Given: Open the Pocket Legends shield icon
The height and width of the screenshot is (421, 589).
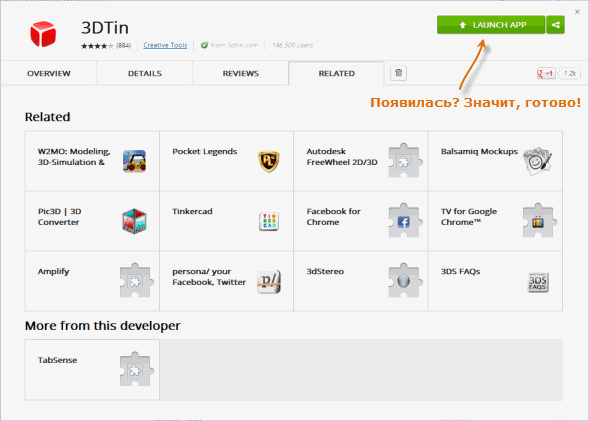Looking at the screenshot, I should click(269, 161).
